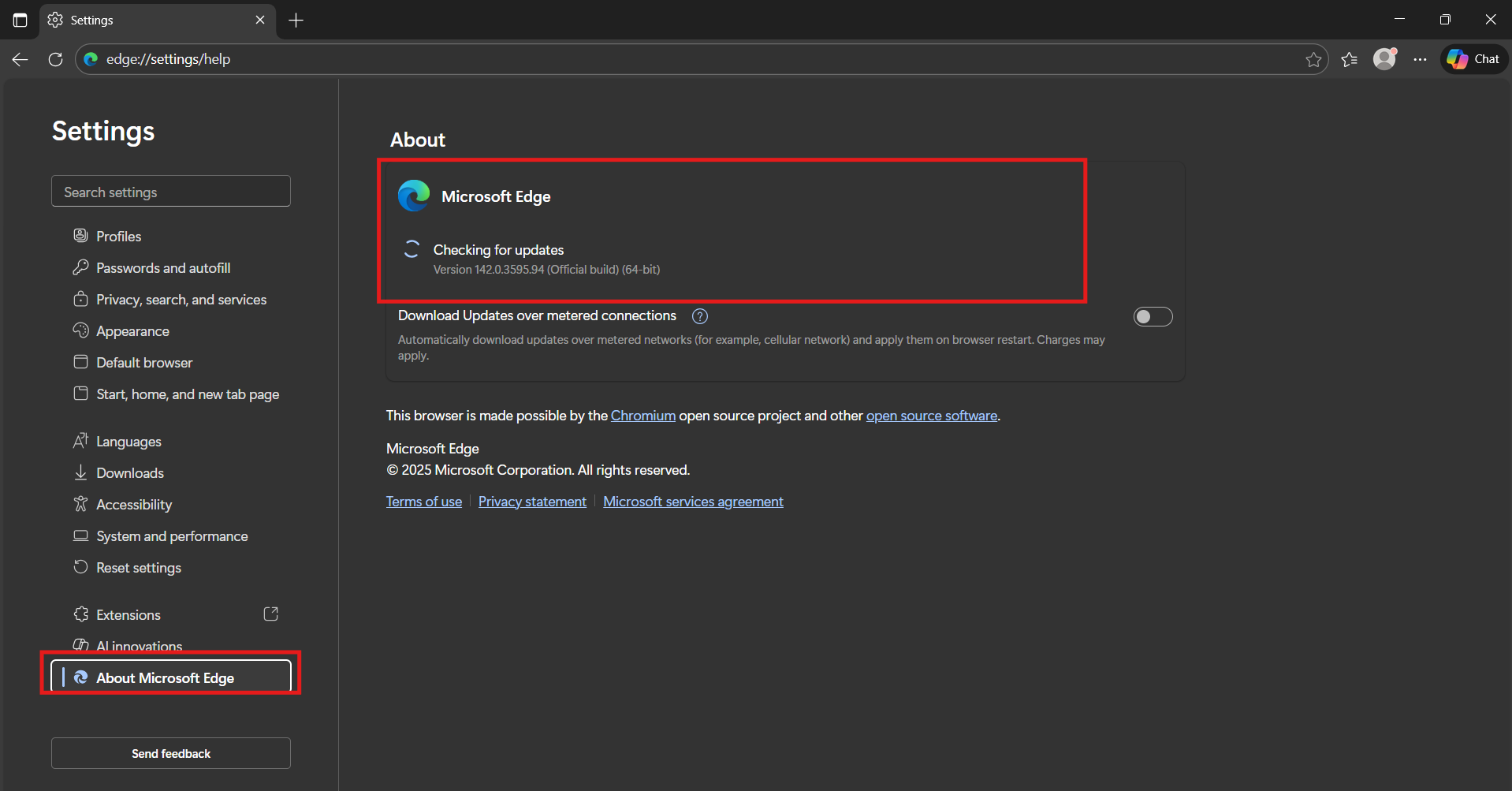1512x791 pixels.
Task: Open the favorites list from the toolbar
Action: [1350, 59]
